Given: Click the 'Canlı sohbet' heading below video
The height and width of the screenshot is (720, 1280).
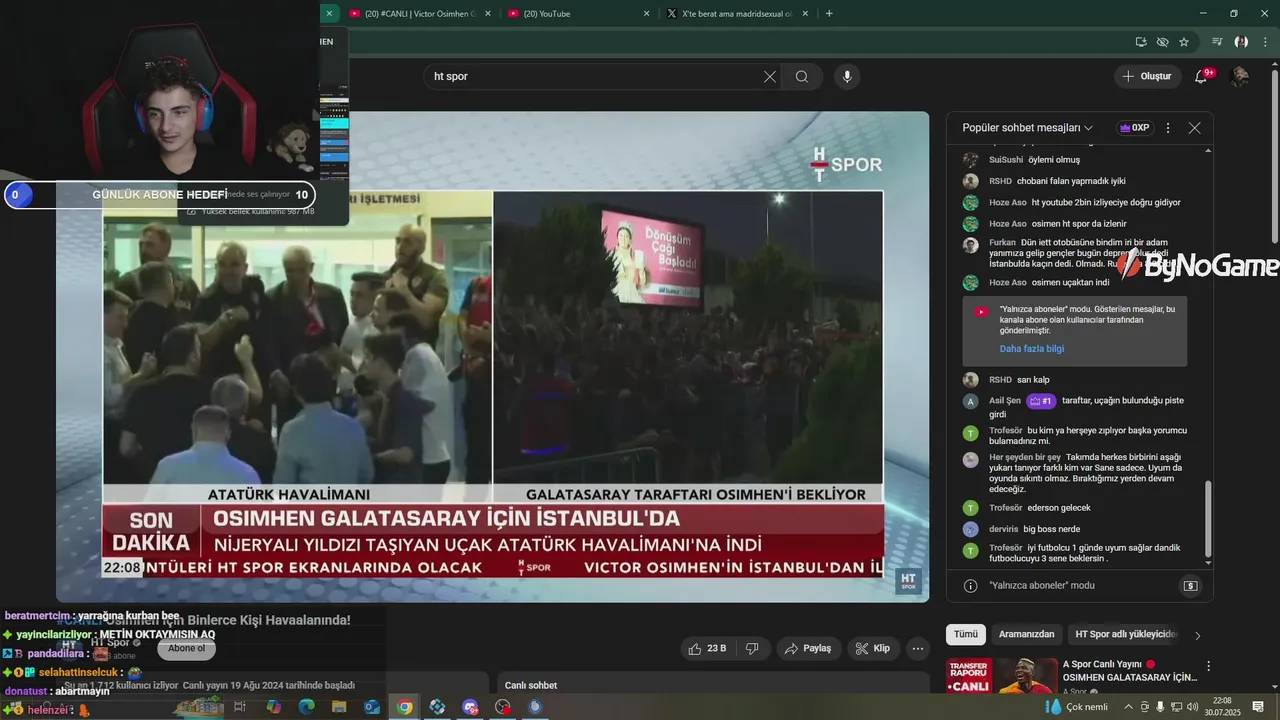Looking at the screenshot, I should (531, 685).
